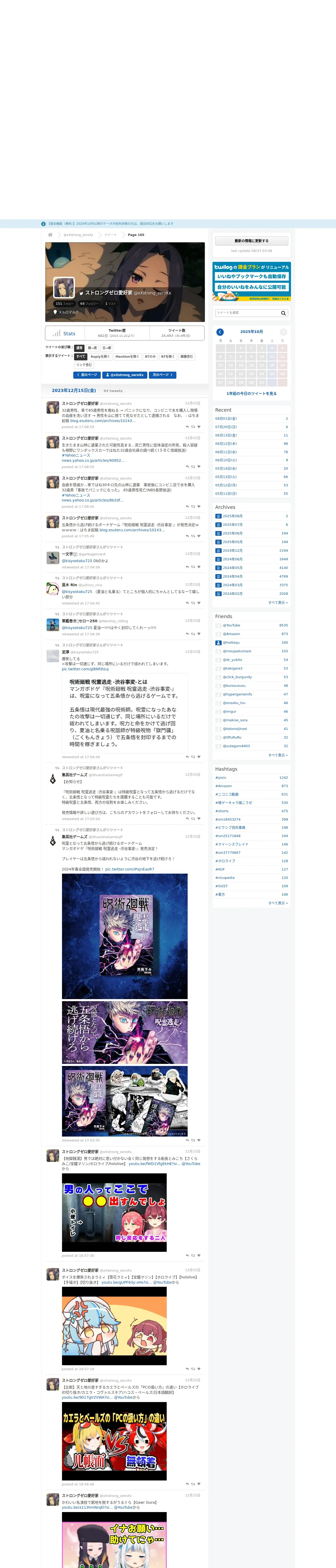The image size is (336, 1568).
Task: Retweet the post retweeted at 17:04:45
Action: [x=193, y=603]
